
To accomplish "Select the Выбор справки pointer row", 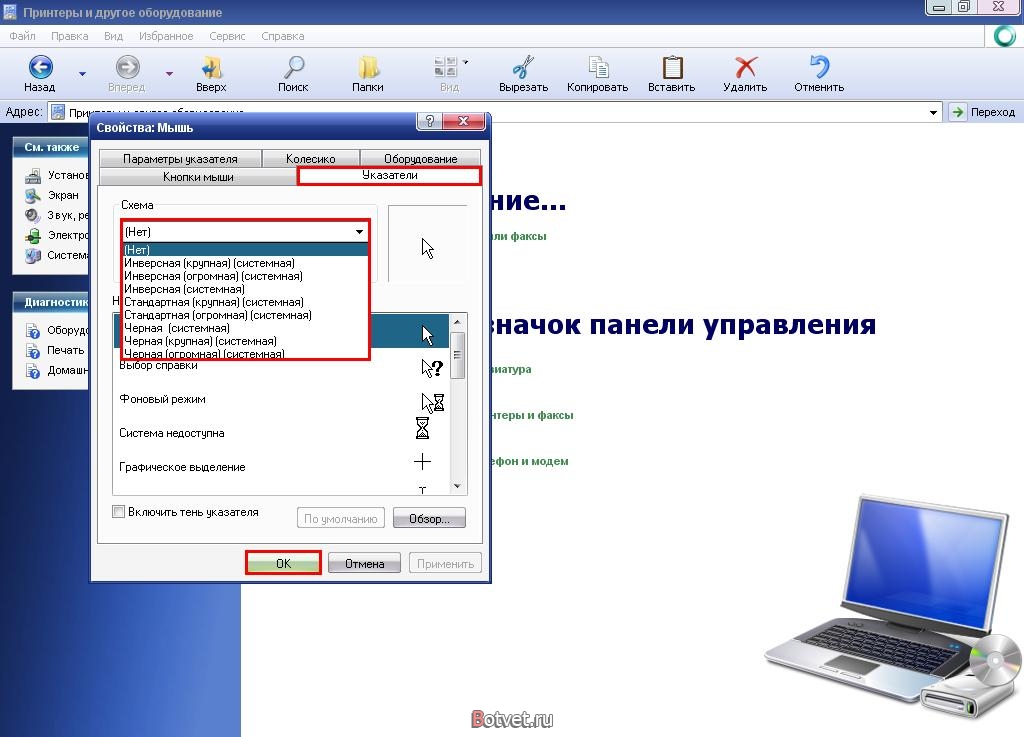I will point(281,366).
